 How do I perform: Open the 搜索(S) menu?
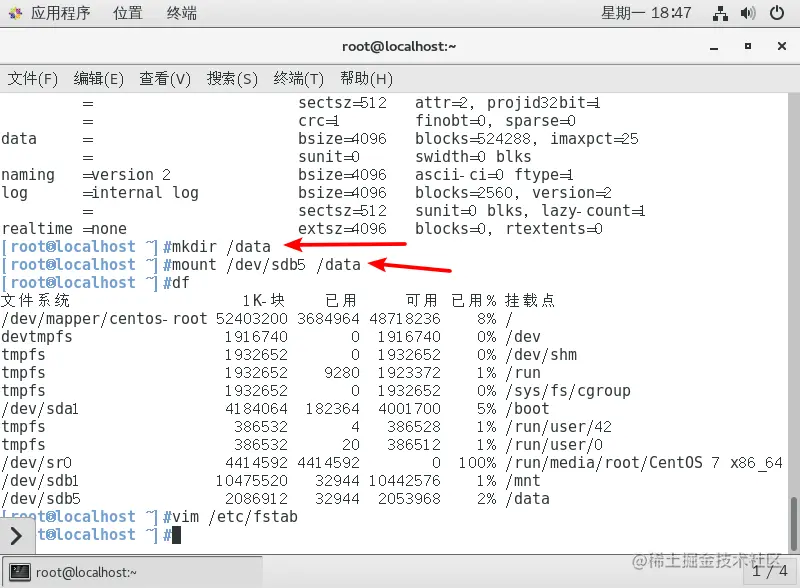point(232,79)
